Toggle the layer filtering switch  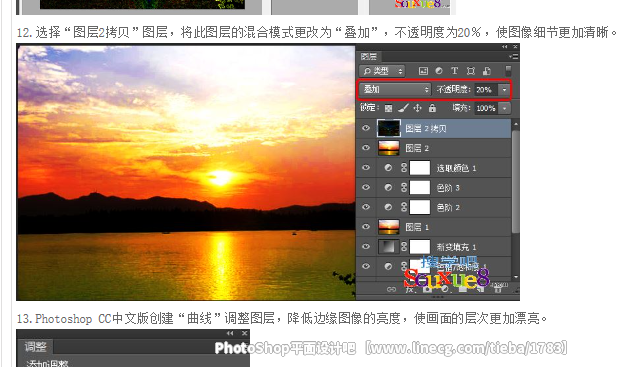(508, 71)
